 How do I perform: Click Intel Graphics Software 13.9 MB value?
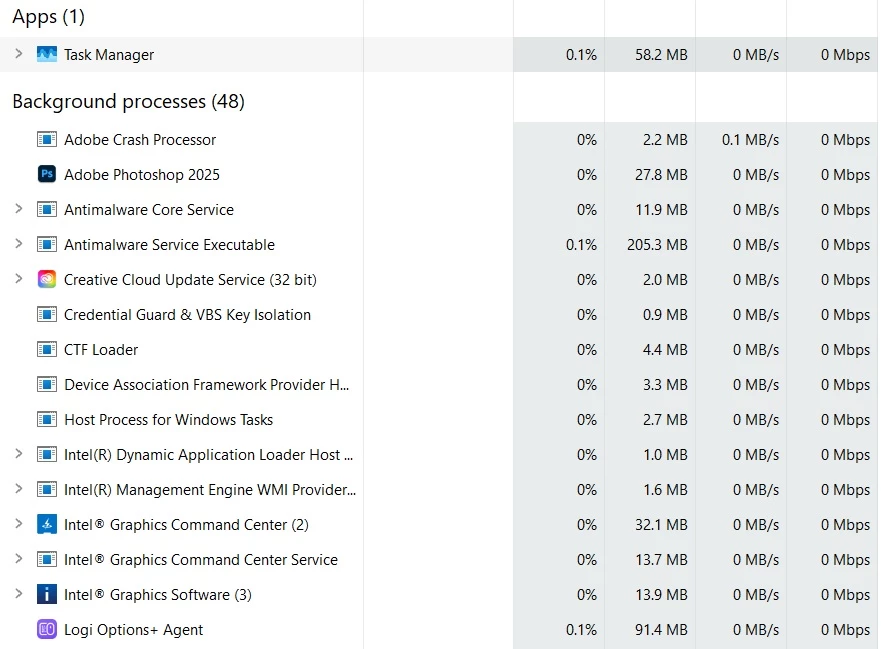(x=661, y=594)
